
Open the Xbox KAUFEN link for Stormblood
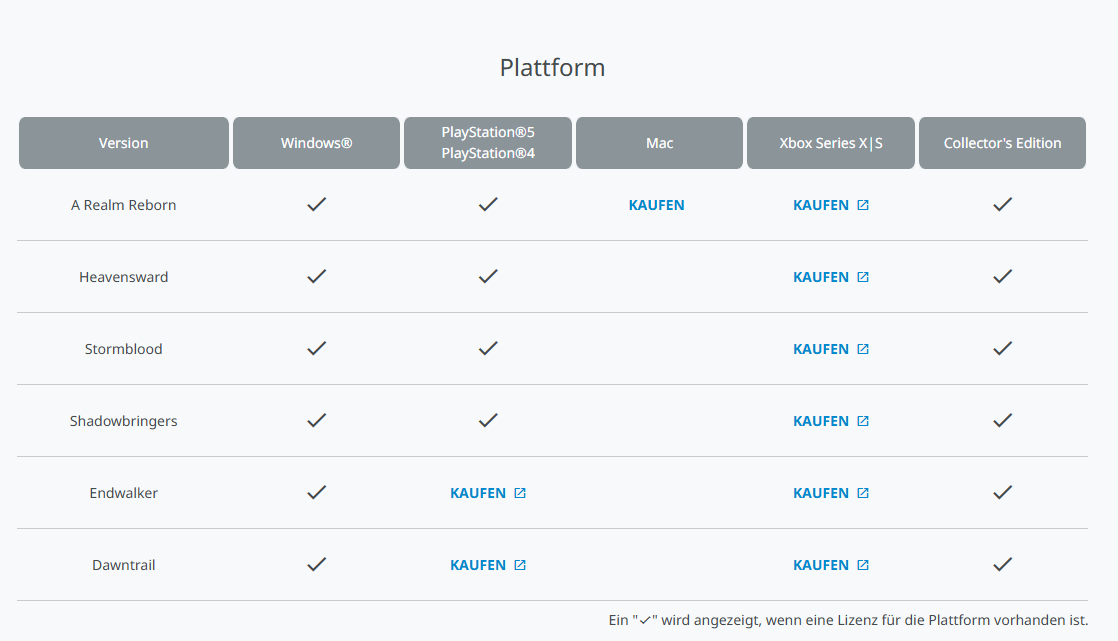point(831,349)
